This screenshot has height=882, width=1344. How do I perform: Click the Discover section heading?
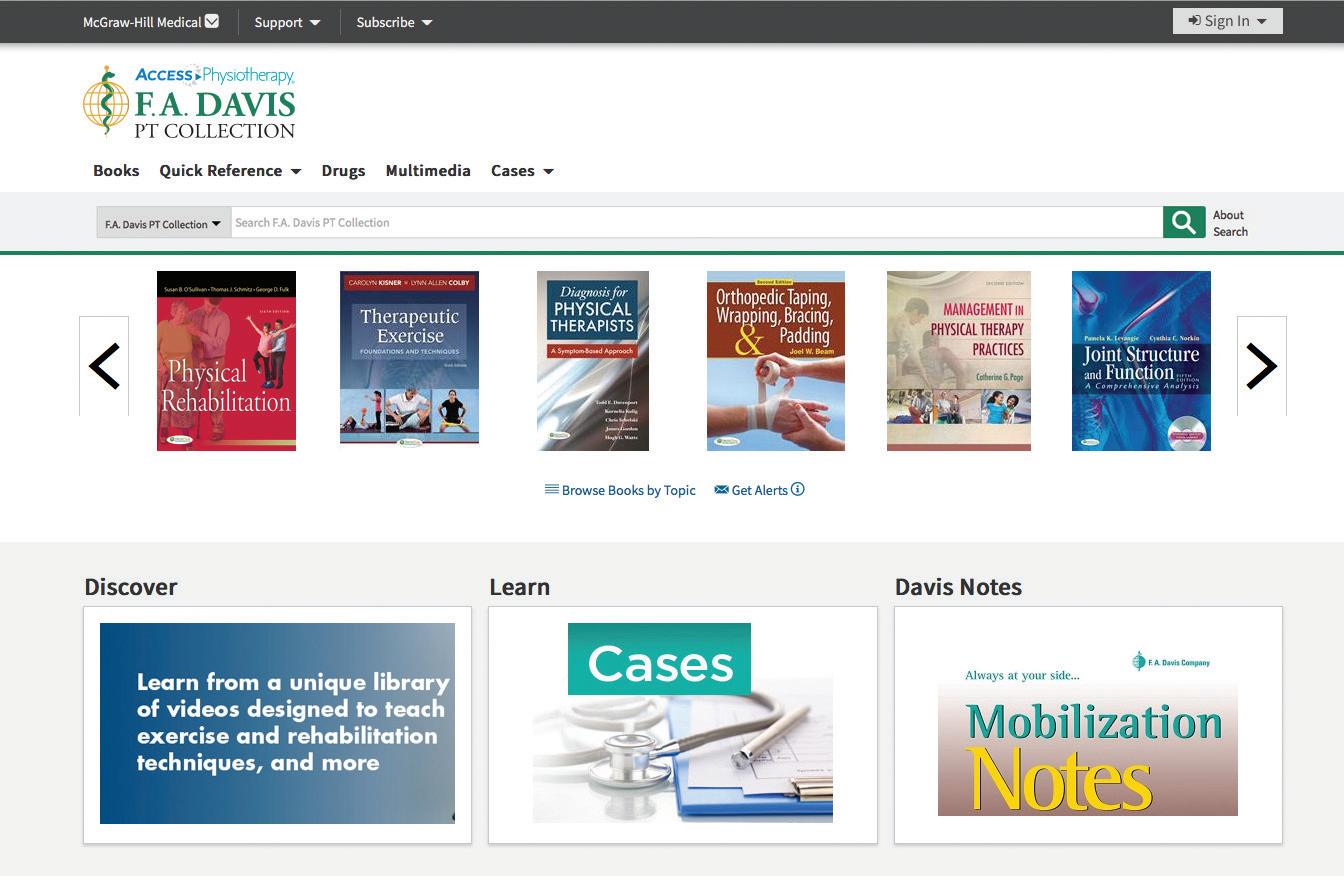[x=131, y=587]
